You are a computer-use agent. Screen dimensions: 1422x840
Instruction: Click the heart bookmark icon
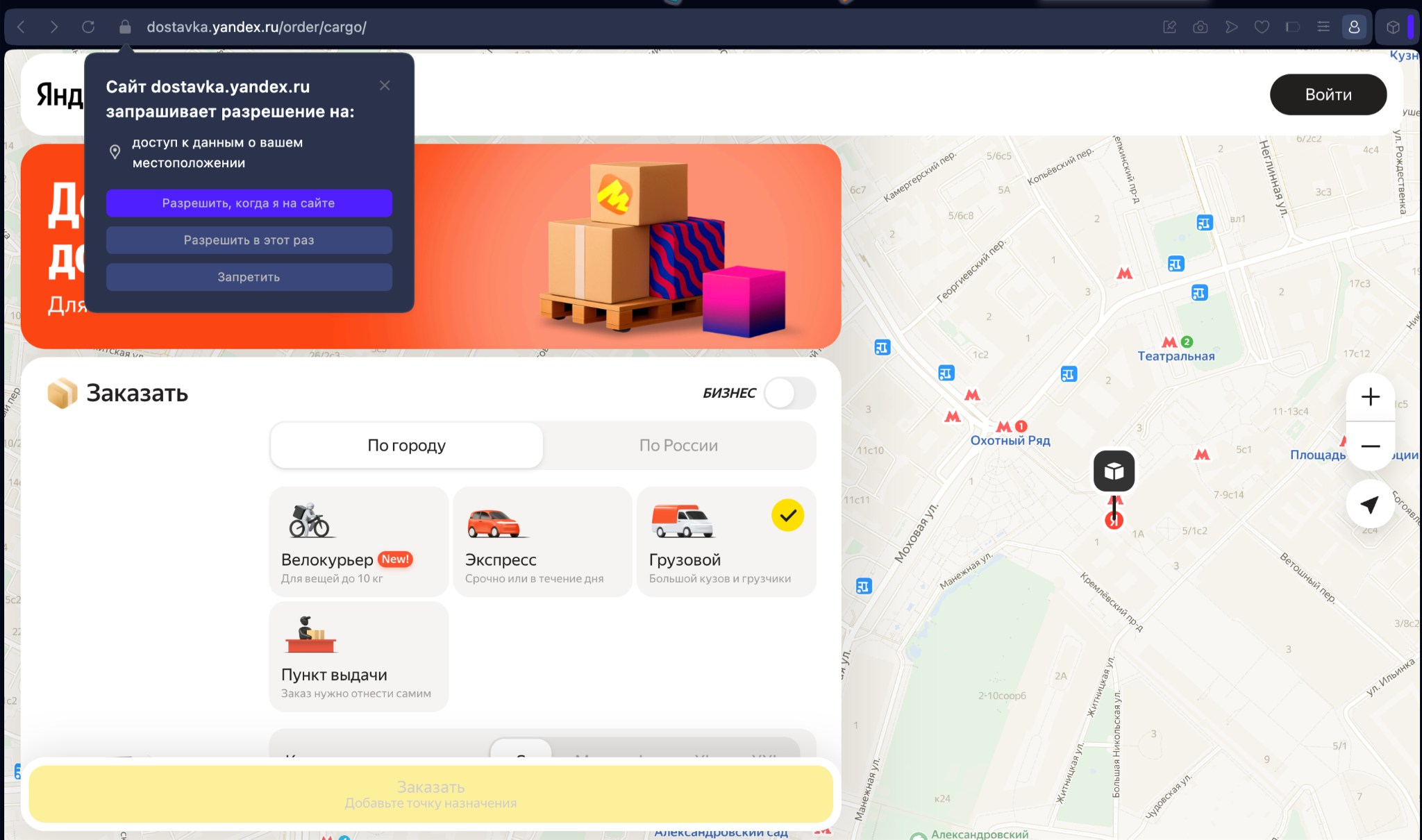point(1262,27)
